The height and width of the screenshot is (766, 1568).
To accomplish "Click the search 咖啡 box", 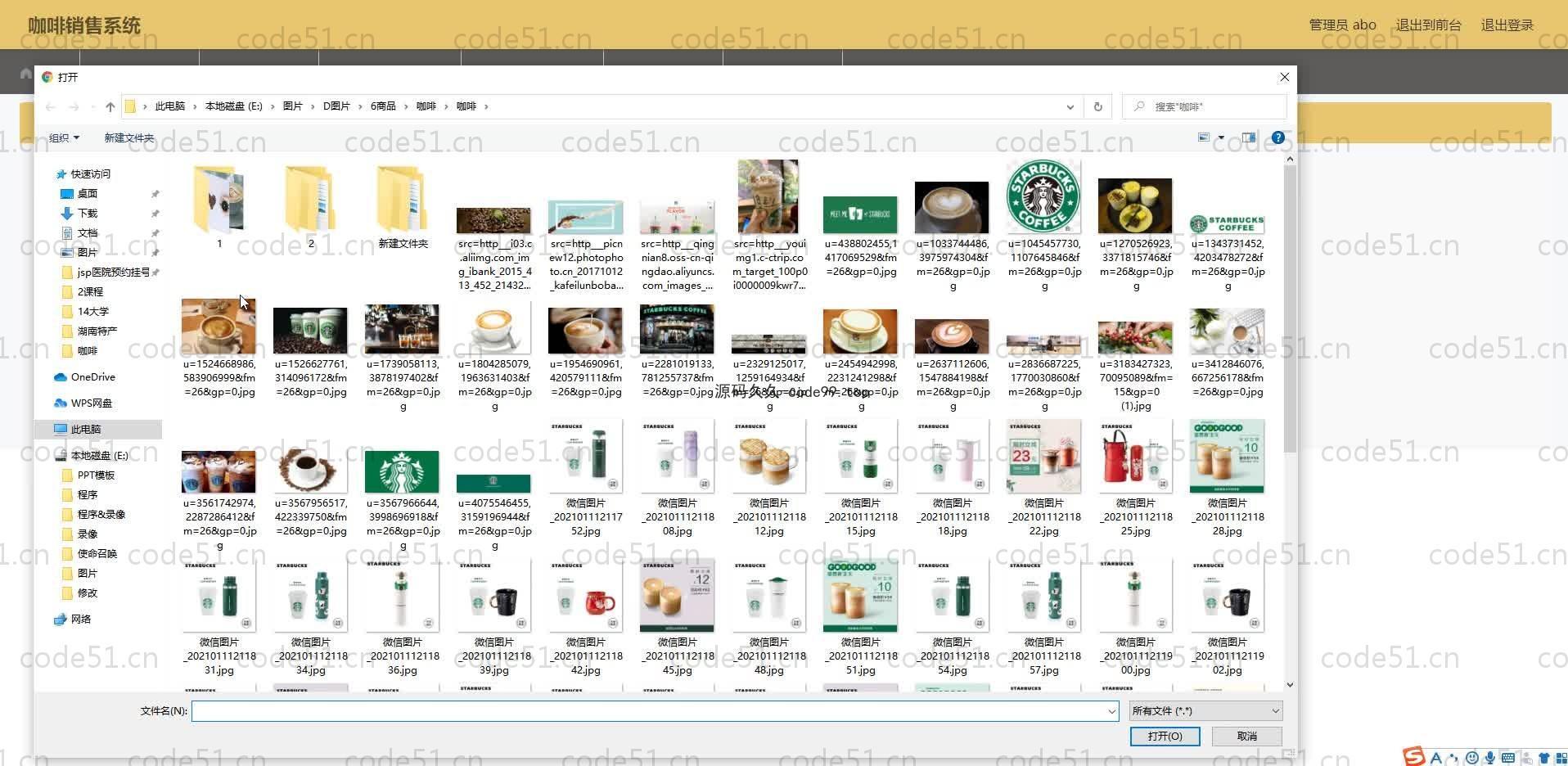I will click(x=1204, y=106).
